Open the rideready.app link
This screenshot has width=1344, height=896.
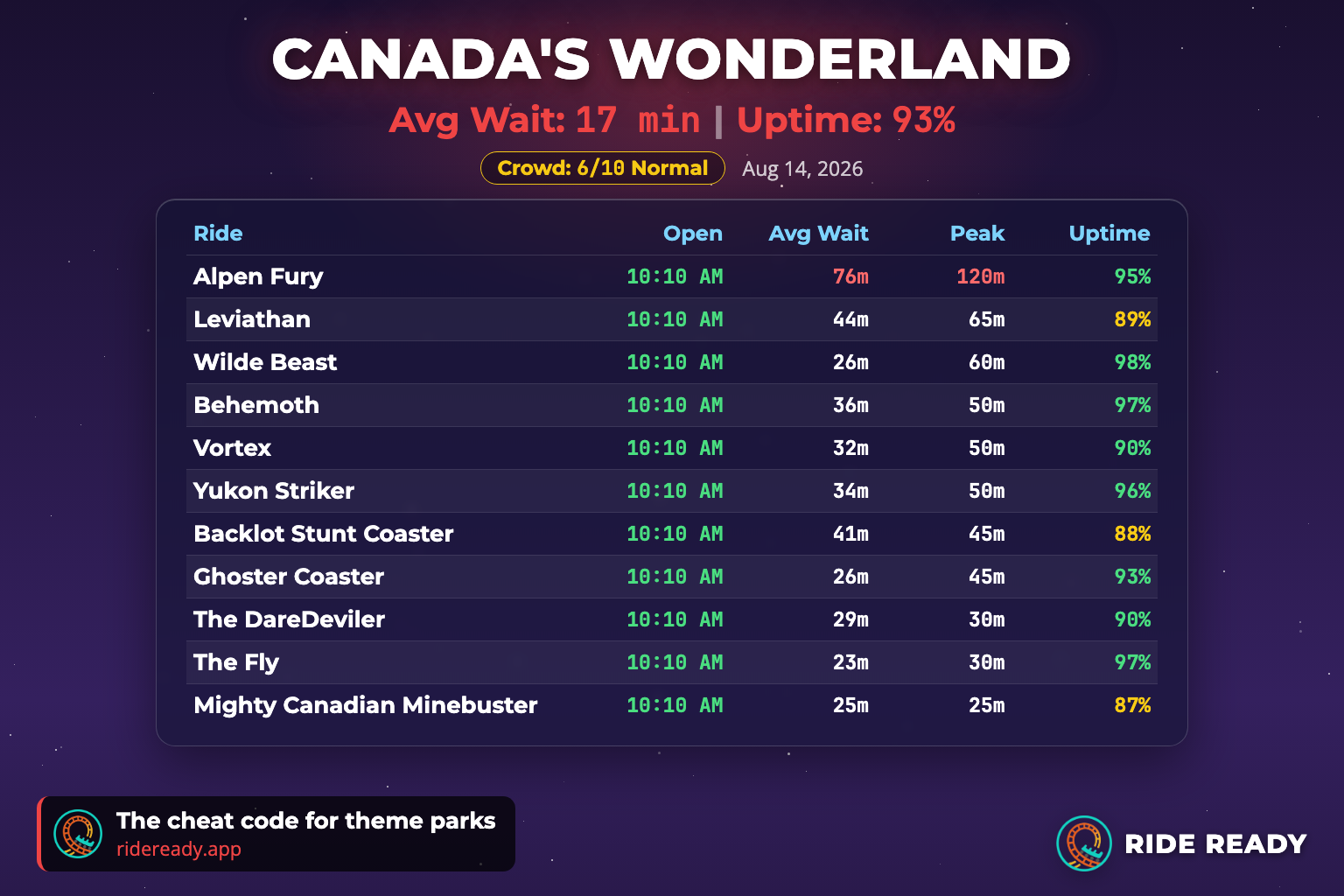(178, 849)
